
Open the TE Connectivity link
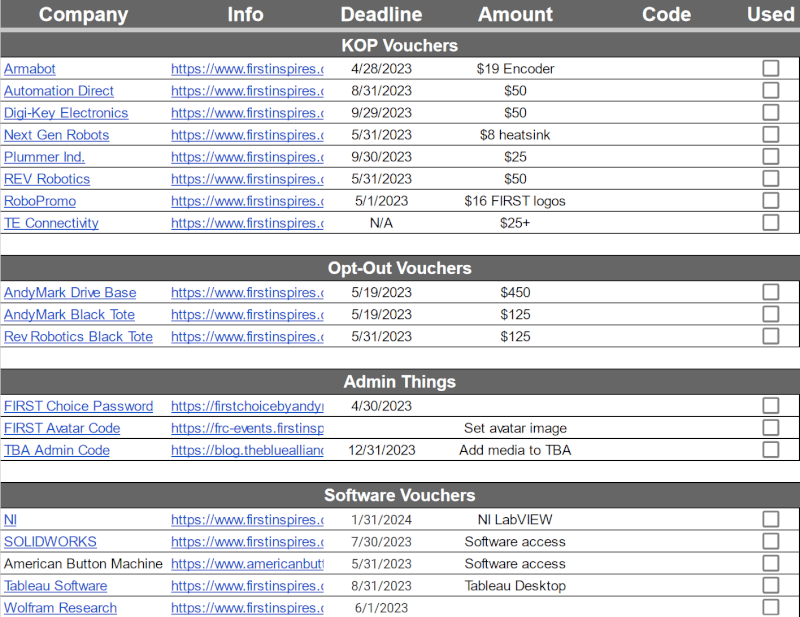tap(51, 223)
